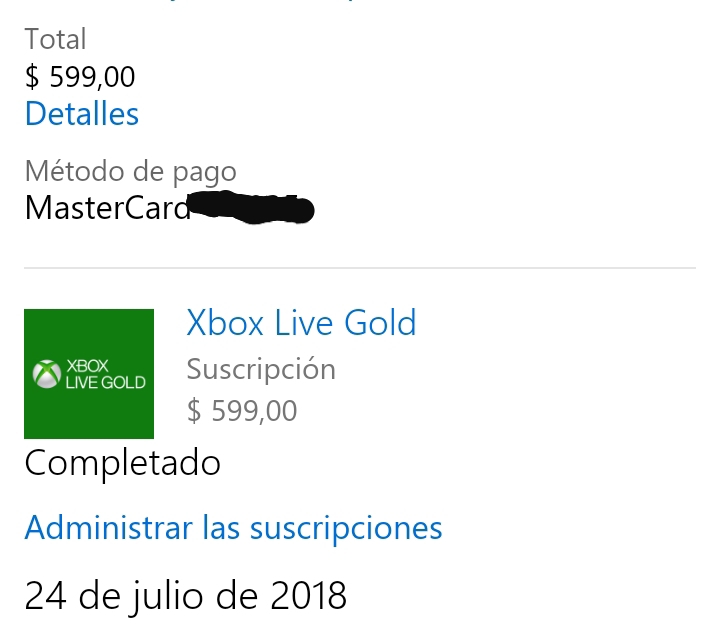Click white XBOX LIVE GOLD text in tile
The image size is (720, 634).
(x=105, y=374)
